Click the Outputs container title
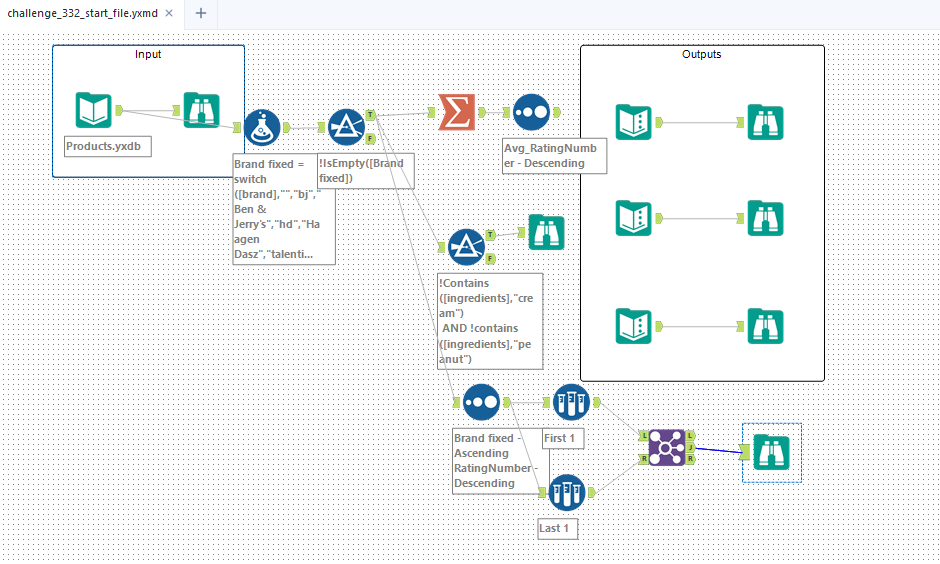The image size is (940, 564). pyautogui.click(x=701, y=55)
